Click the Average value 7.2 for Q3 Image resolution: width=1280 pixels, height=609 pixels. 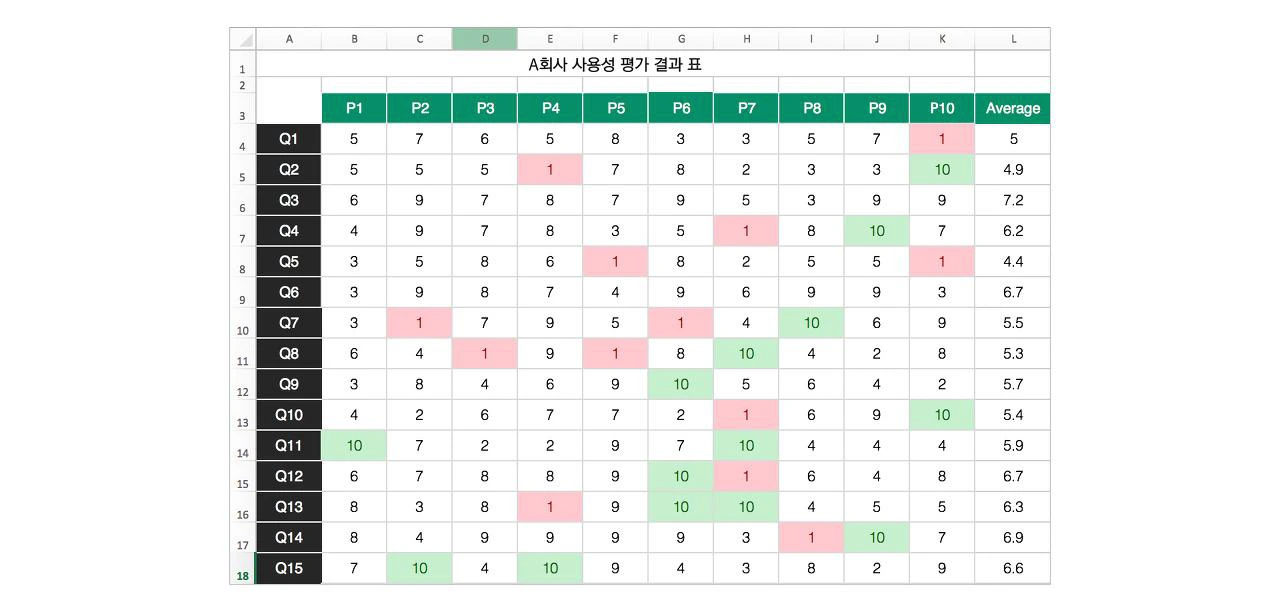coord(1013,200)
